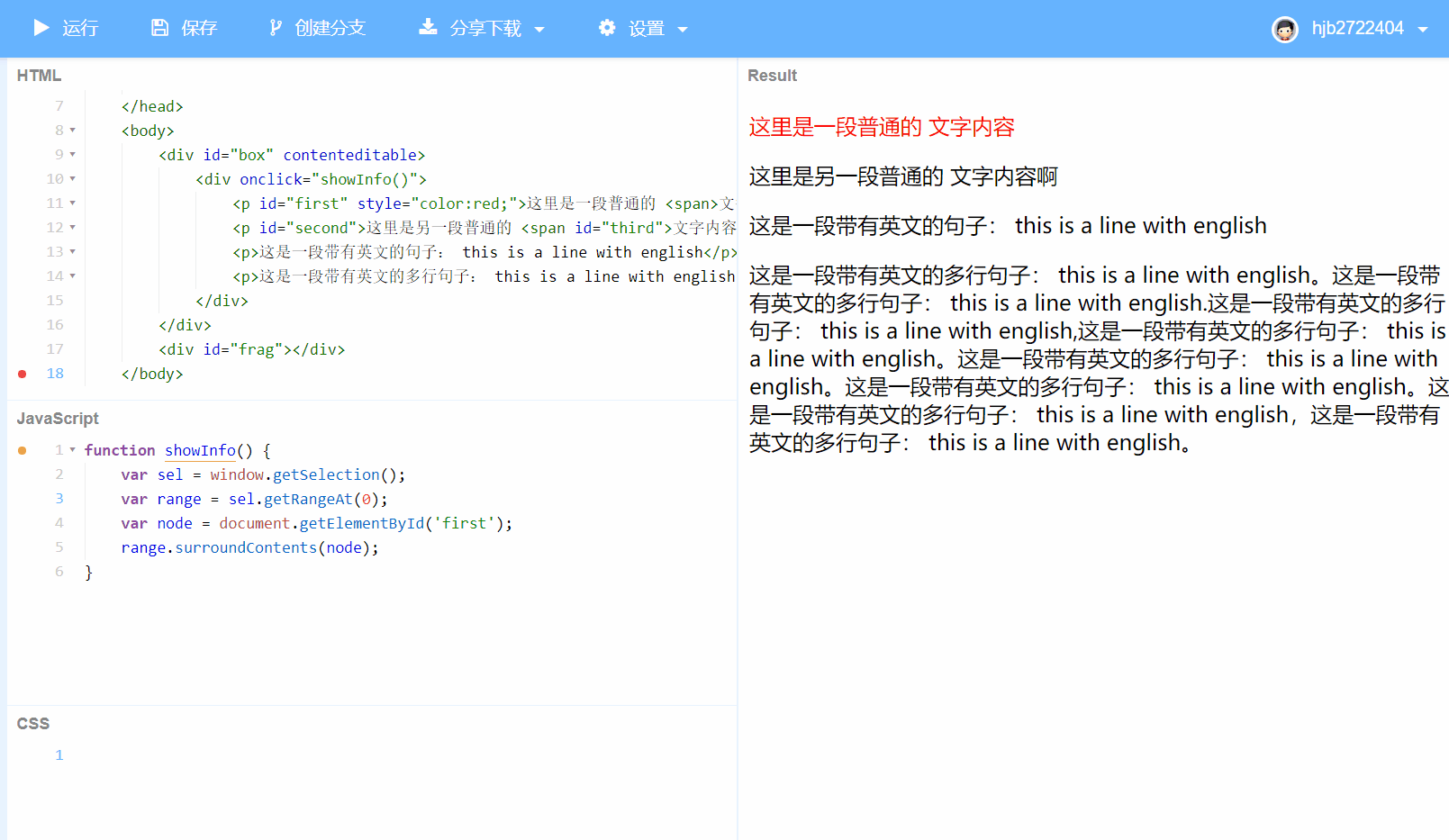Screen dimensions: 1449x840
Task: Select the CSS panel header
Action: (33, 724)
